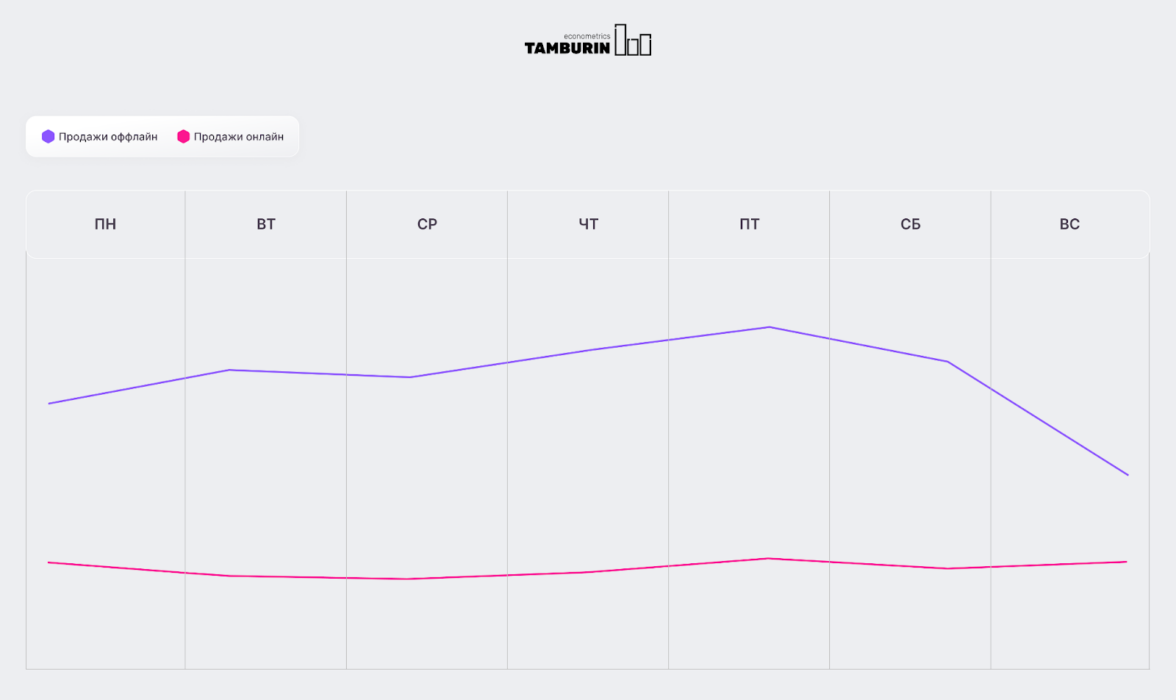Toggle the 'Продажи оффлайн' legend label
This screenshot has height=700, width=1176.
pyautogui.click(x=108, y=137)
